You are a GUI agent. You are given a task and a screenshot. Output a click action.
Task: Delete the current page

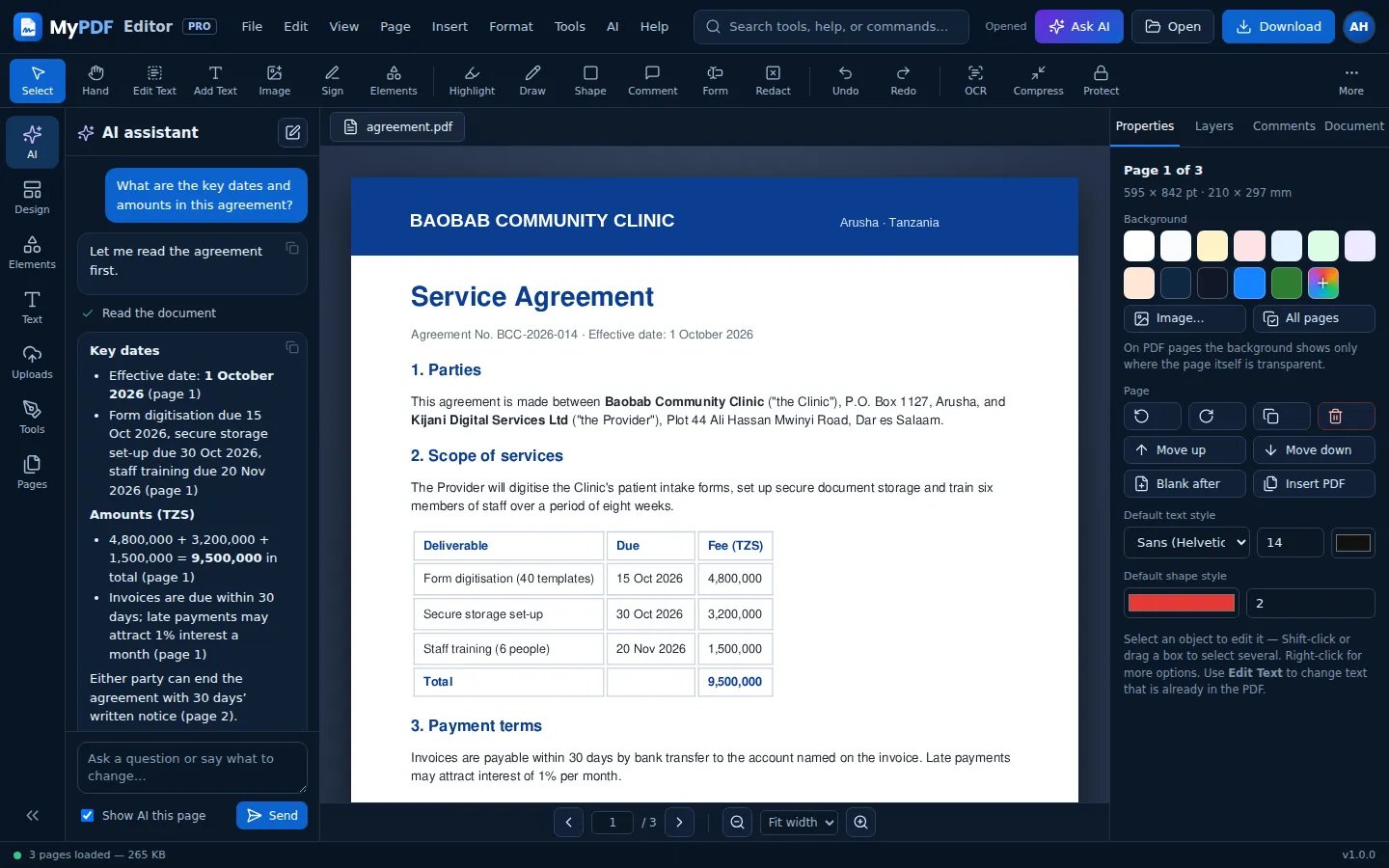(x=1347, y=417)
